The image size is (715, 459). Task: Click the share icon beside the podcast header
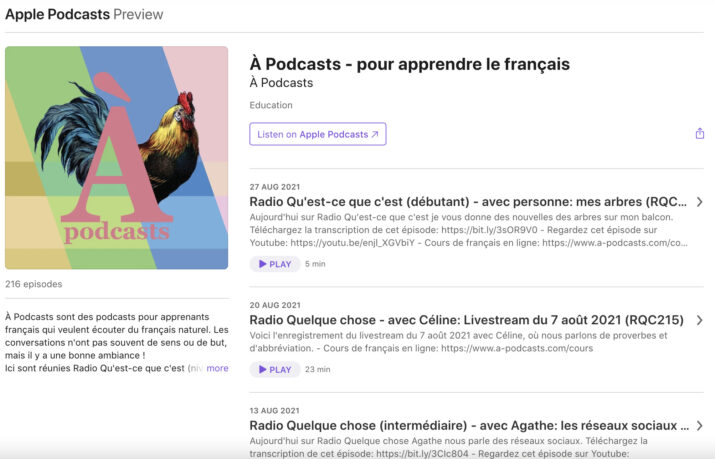click(699, 134)
